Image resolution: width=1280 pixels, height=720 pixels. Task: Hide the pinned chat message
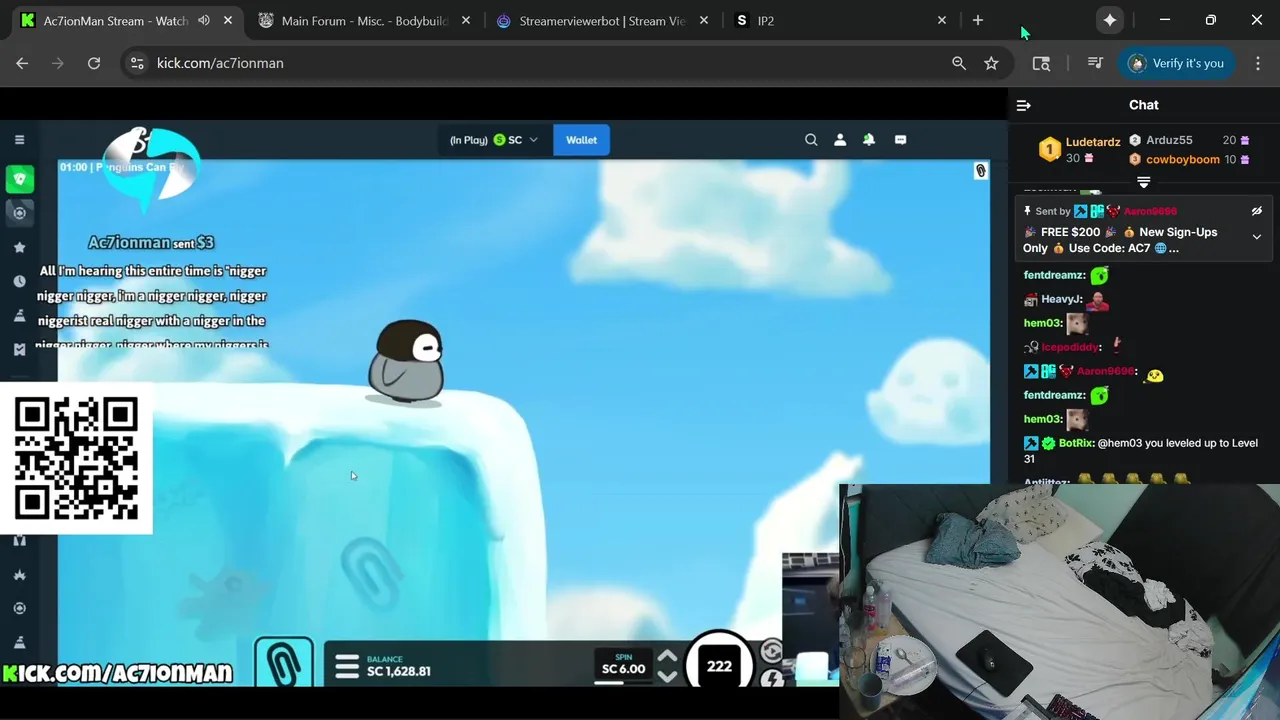coord(1257,211)
